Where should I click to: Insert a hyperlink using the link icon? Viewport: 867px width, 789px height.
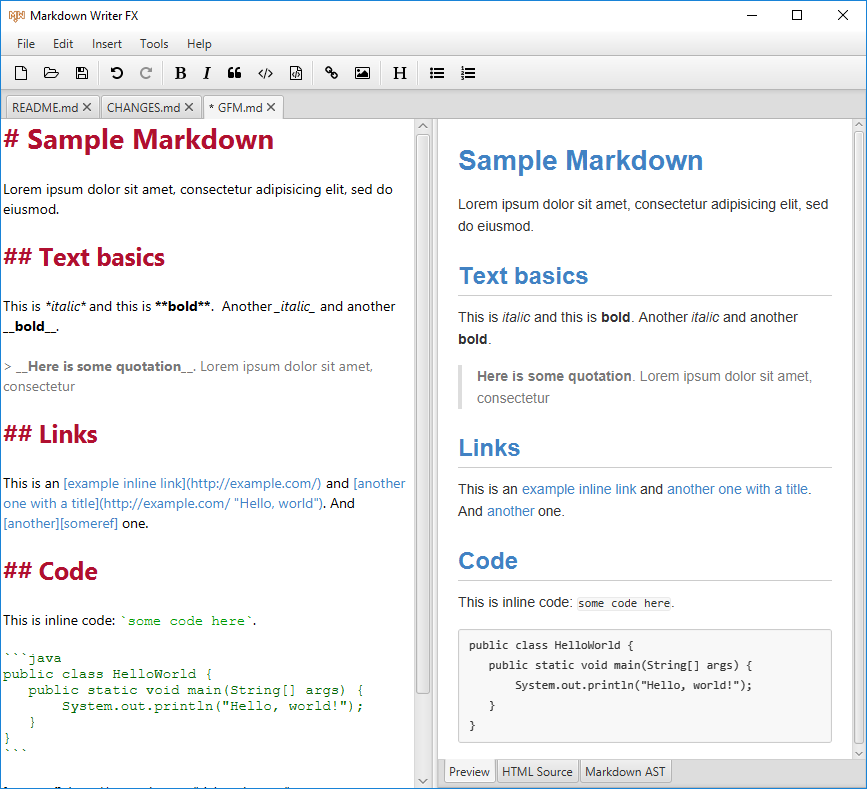pos(332,73)
